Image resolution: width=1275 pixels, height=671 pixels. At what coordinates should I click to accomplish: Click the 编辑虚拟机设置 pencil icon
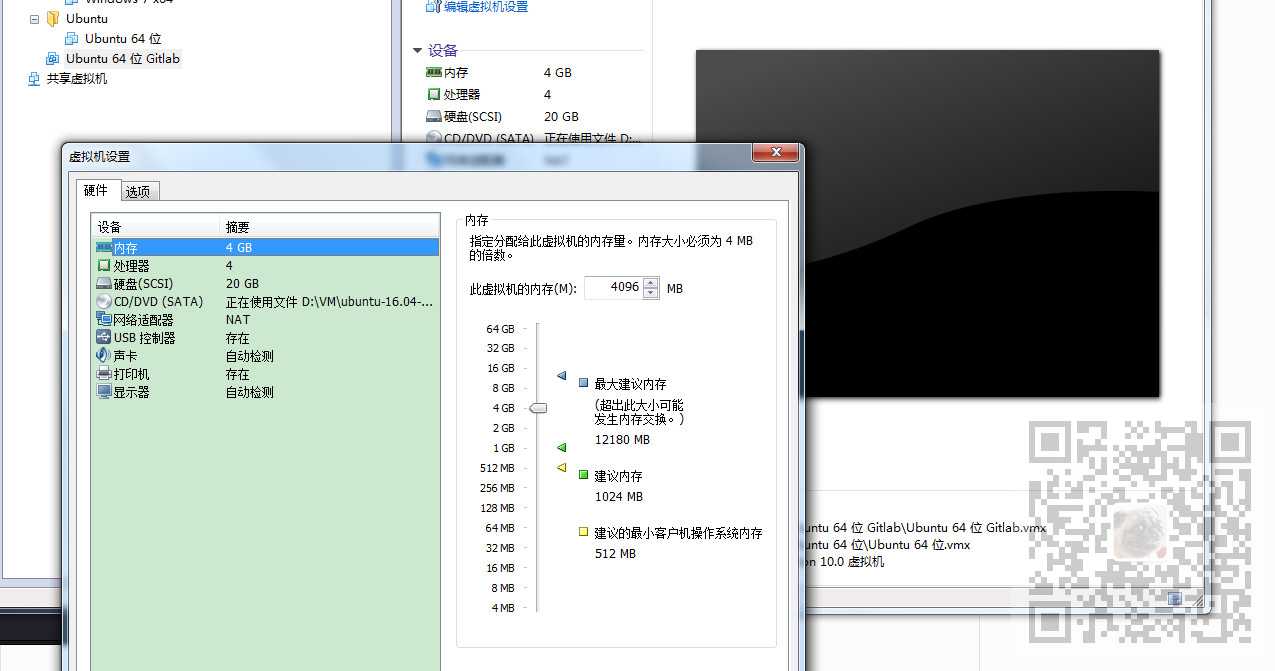(x=432, y=6)
